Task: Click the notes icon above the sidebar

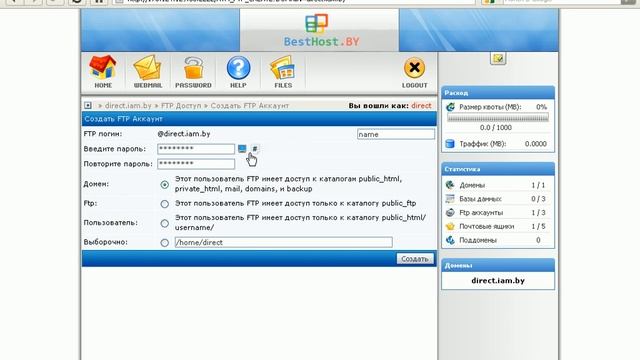Action: [x=498, y=58]
